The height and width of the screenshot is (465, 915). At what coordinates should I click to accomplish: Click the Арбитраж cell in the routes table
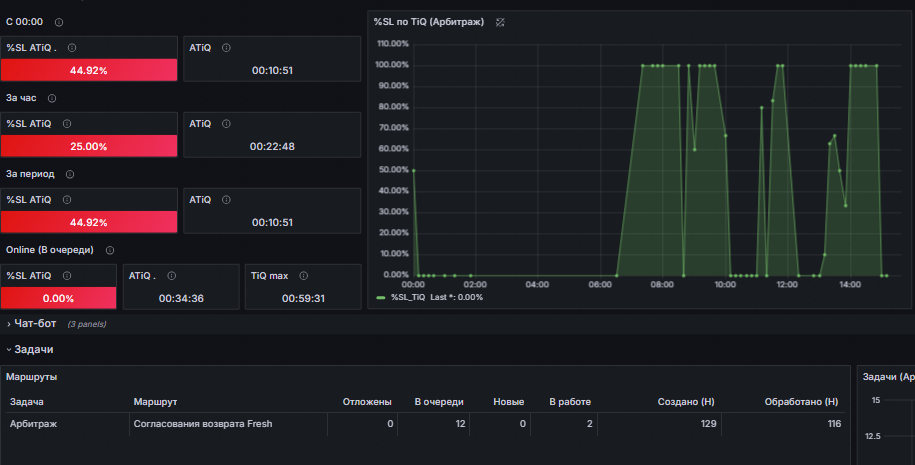coord(33,424)
